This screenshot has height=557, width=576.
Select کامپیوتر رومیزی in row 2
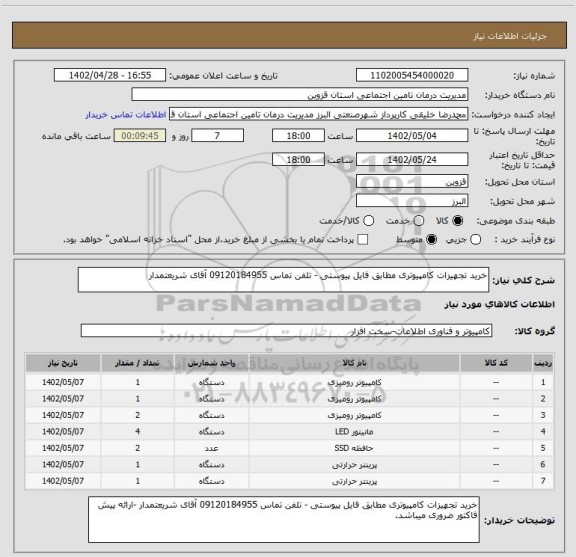click(x=354, y=399)
